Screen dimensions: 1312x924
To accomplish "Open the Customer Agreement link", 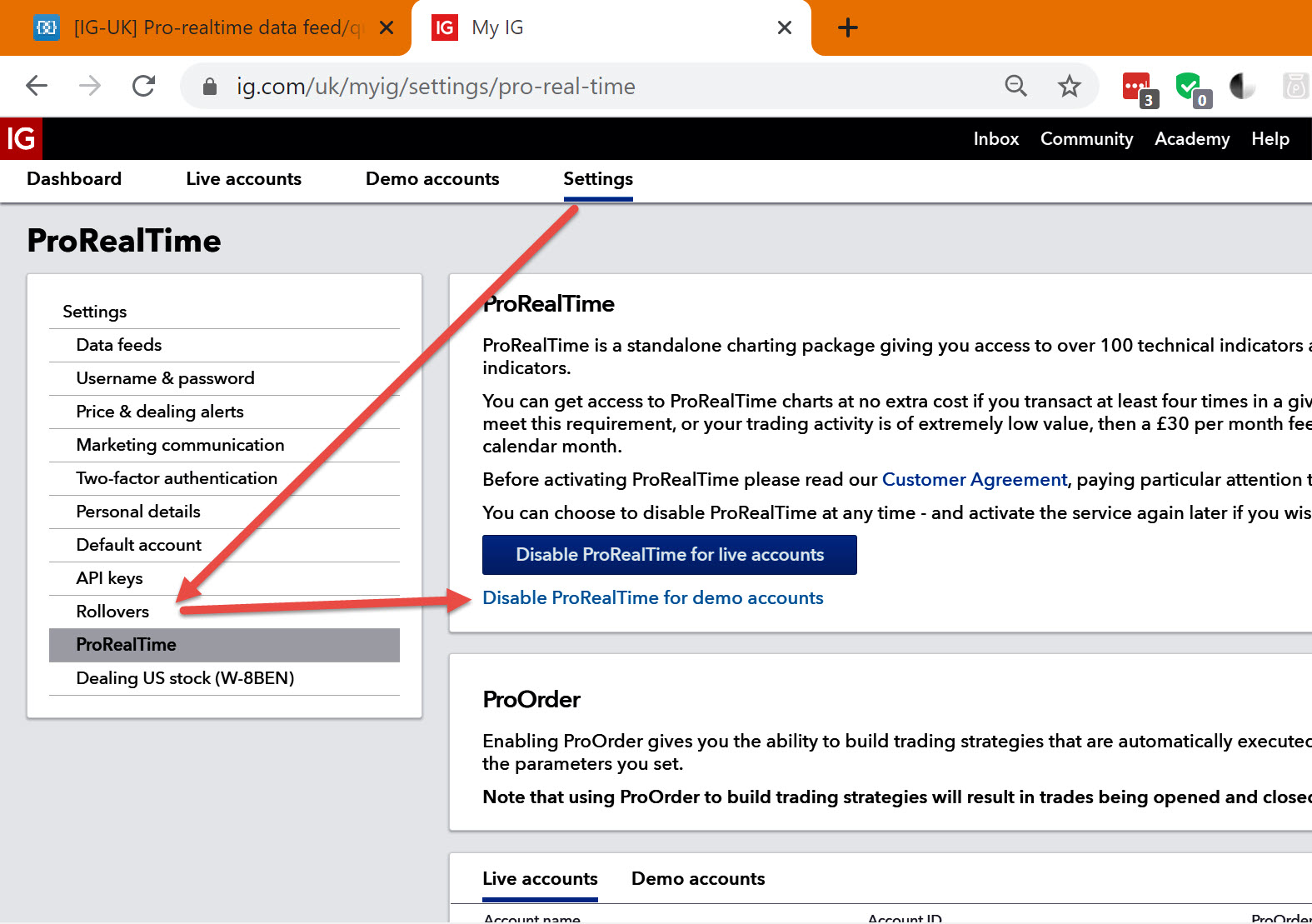I will click(x=975, y=479).
